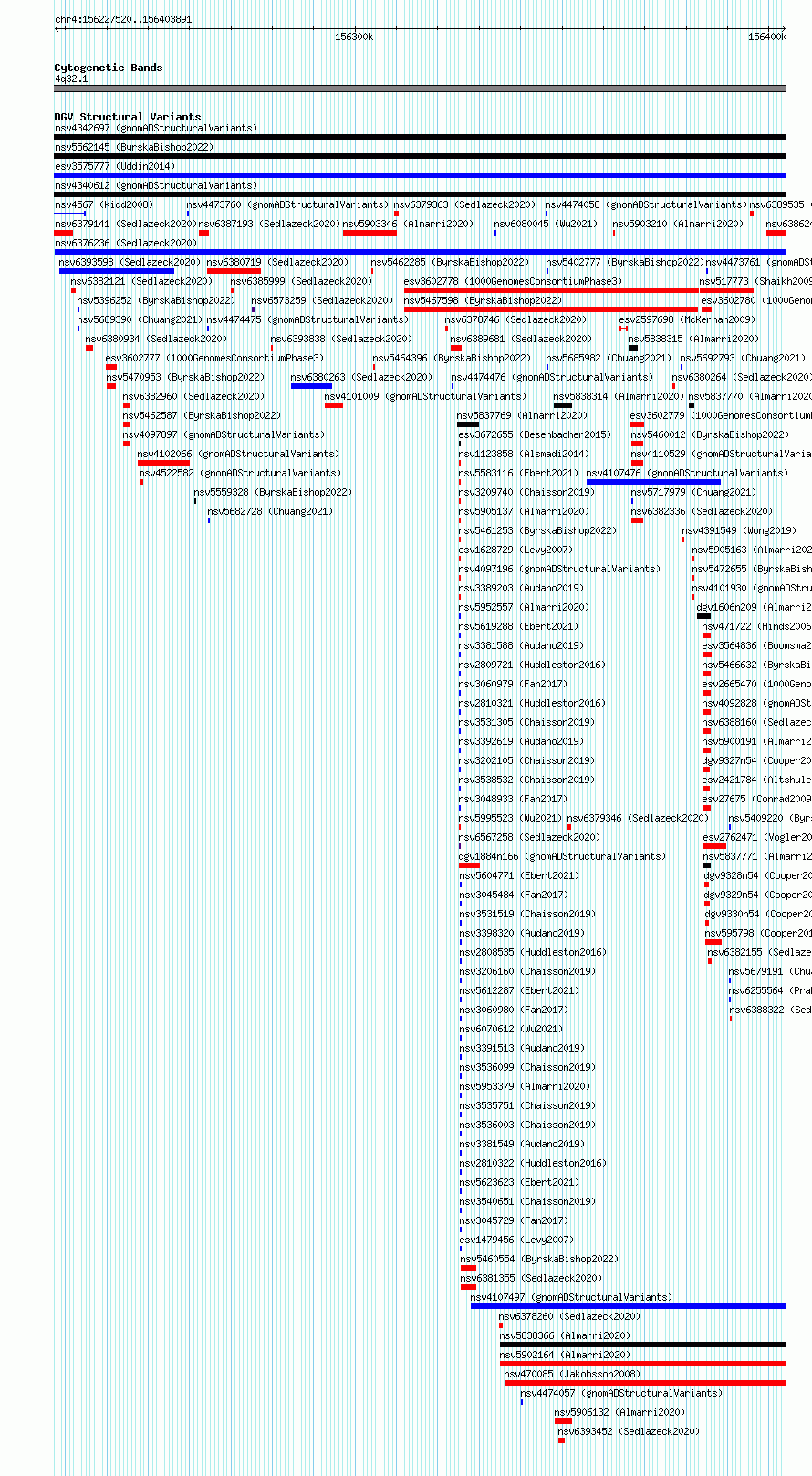Click the nsv5838314 (Almarri2020) label
Image resolution: width=812 pixels, height=1476 pixels.
click(x=619, y=396)
